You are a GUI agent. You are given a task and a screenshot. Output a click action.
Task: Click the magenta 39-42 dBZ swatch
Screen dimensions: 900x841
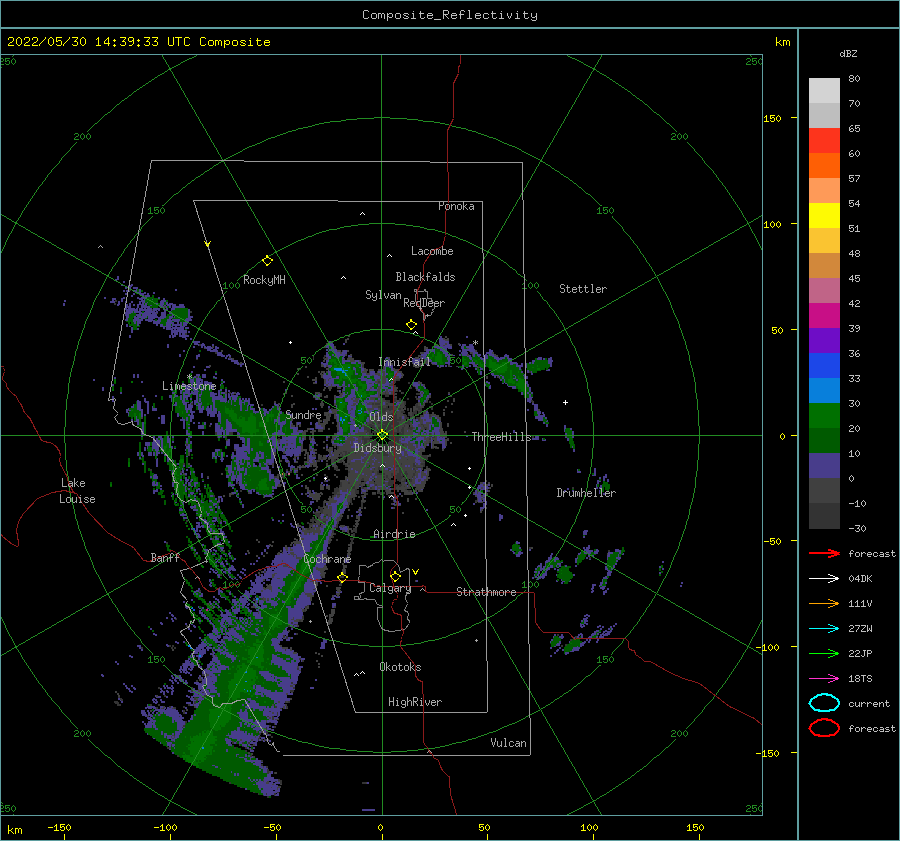[824, 316]
